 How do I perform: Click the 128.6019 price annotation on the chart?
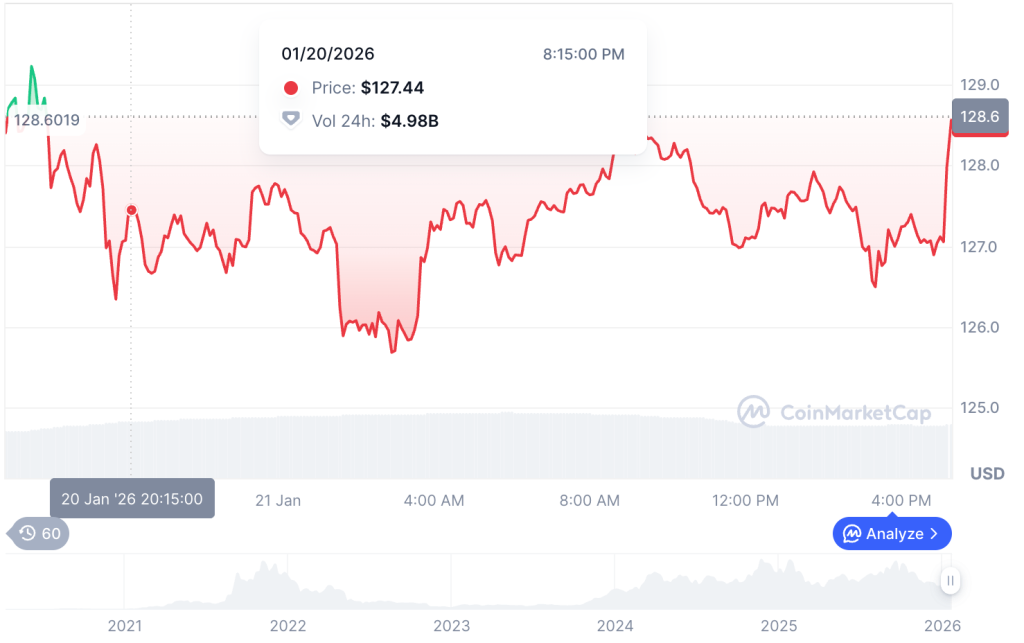47,119
